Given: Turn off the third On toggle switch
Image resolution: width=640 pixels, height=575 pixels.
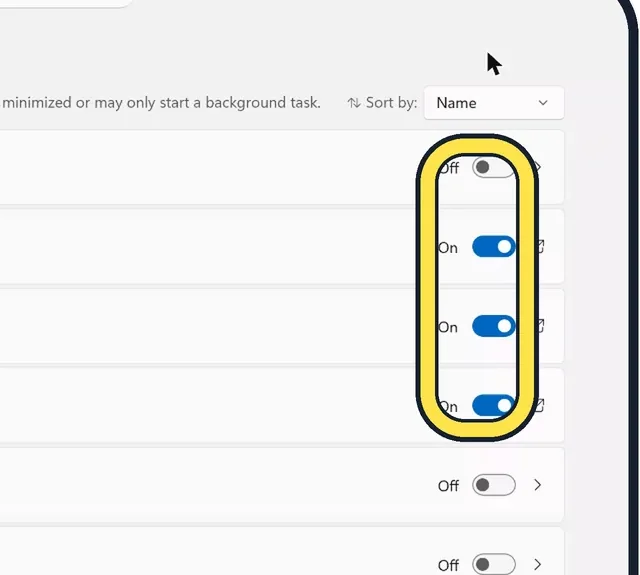Looking at the screenshot, I should tap(493, 405).
